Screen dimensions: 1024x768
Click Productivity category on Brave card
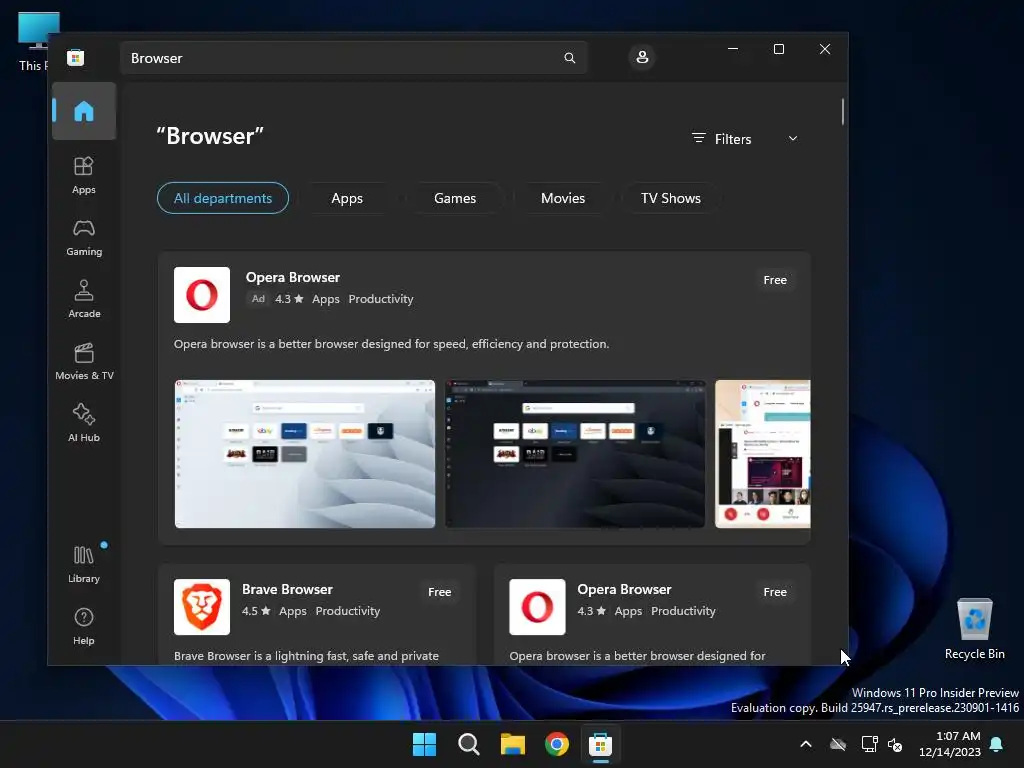coord(347,611)
